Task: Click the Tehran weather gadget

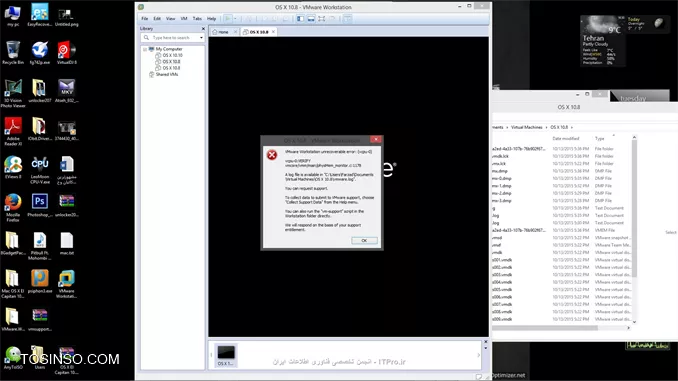Action: (603, 41)
